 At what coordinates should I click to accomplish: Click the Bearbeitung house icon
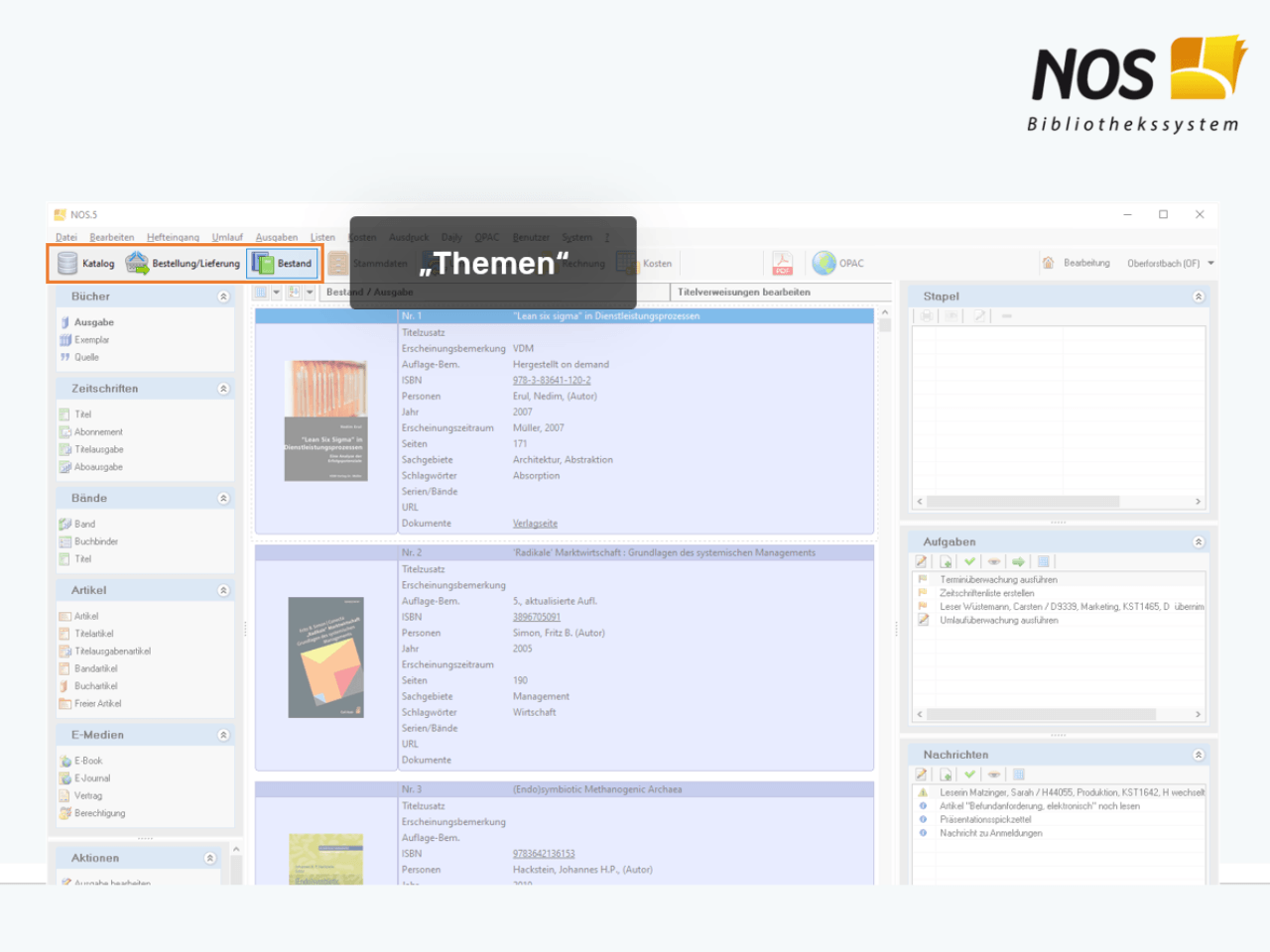pos(1048,263)
